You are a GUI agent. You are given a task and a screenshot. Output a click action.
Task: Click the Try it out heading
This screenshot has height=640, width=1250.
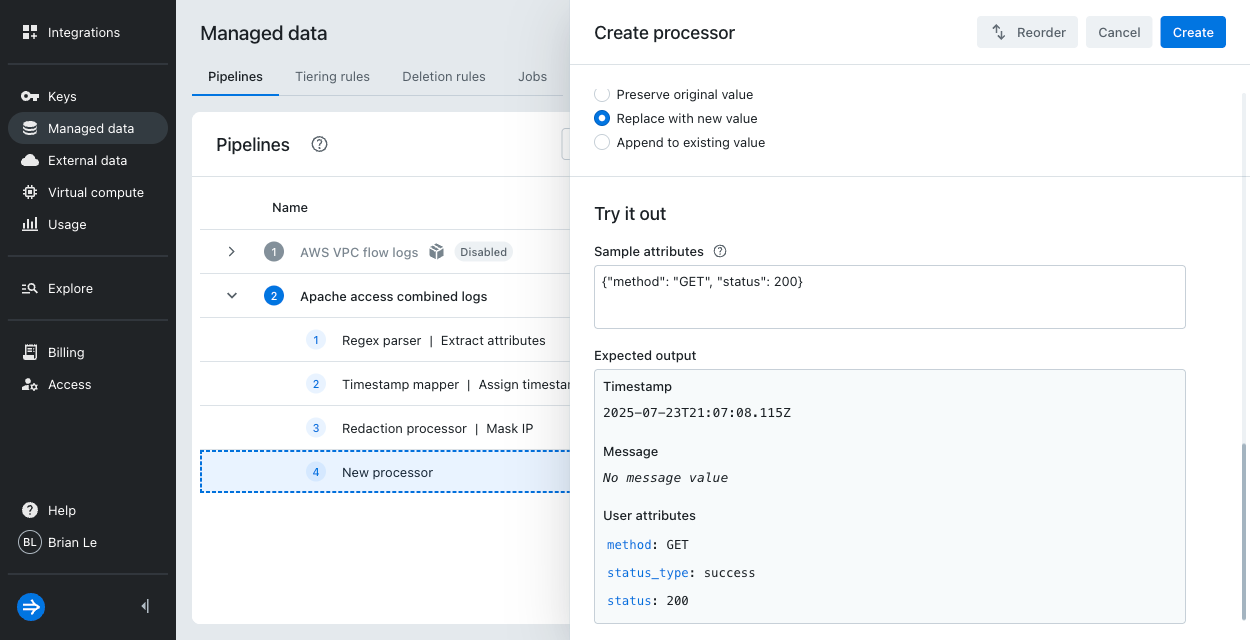coord(630,214)
